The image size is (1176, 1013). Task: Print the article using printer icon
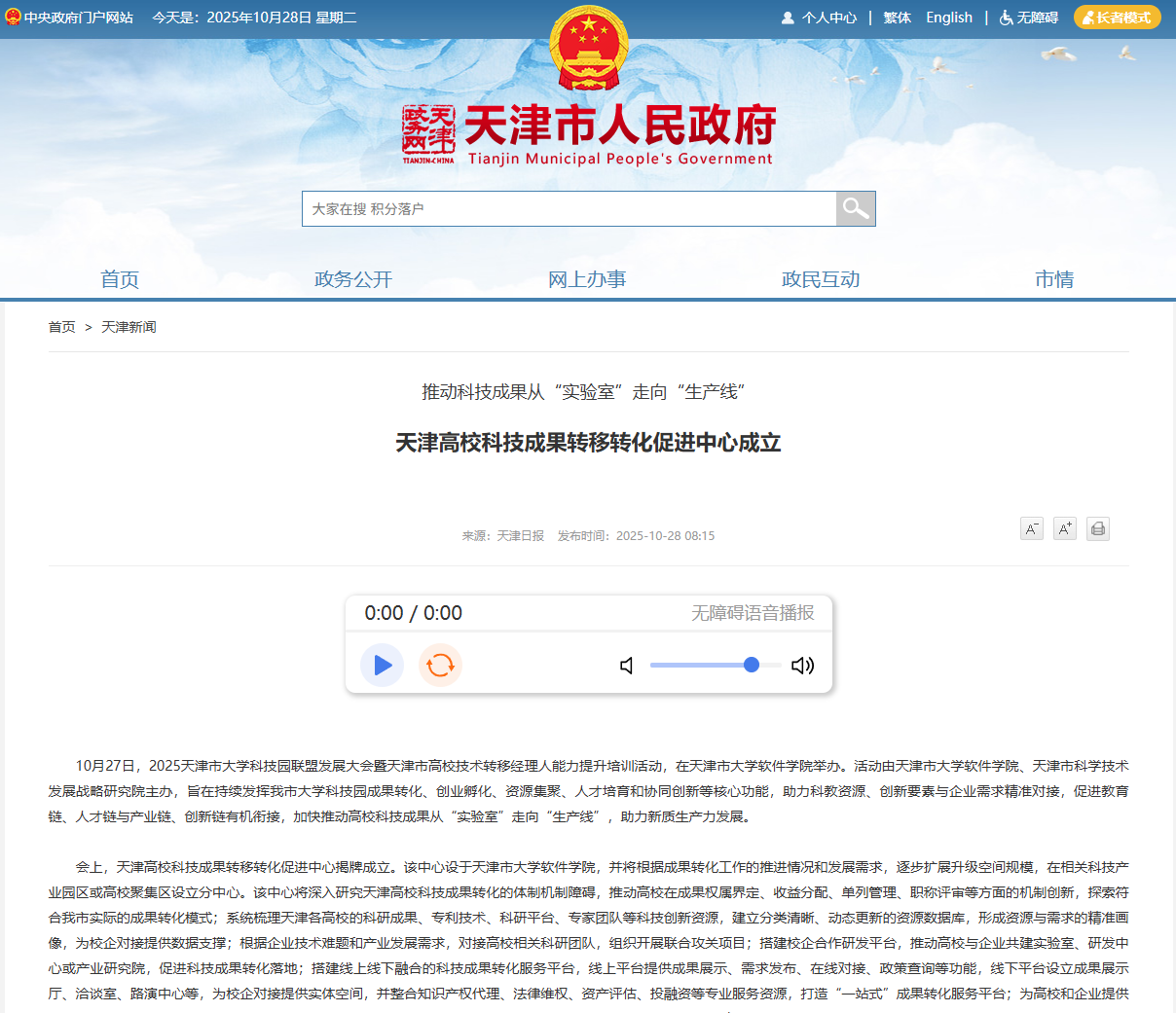[x=1098, y=528]
